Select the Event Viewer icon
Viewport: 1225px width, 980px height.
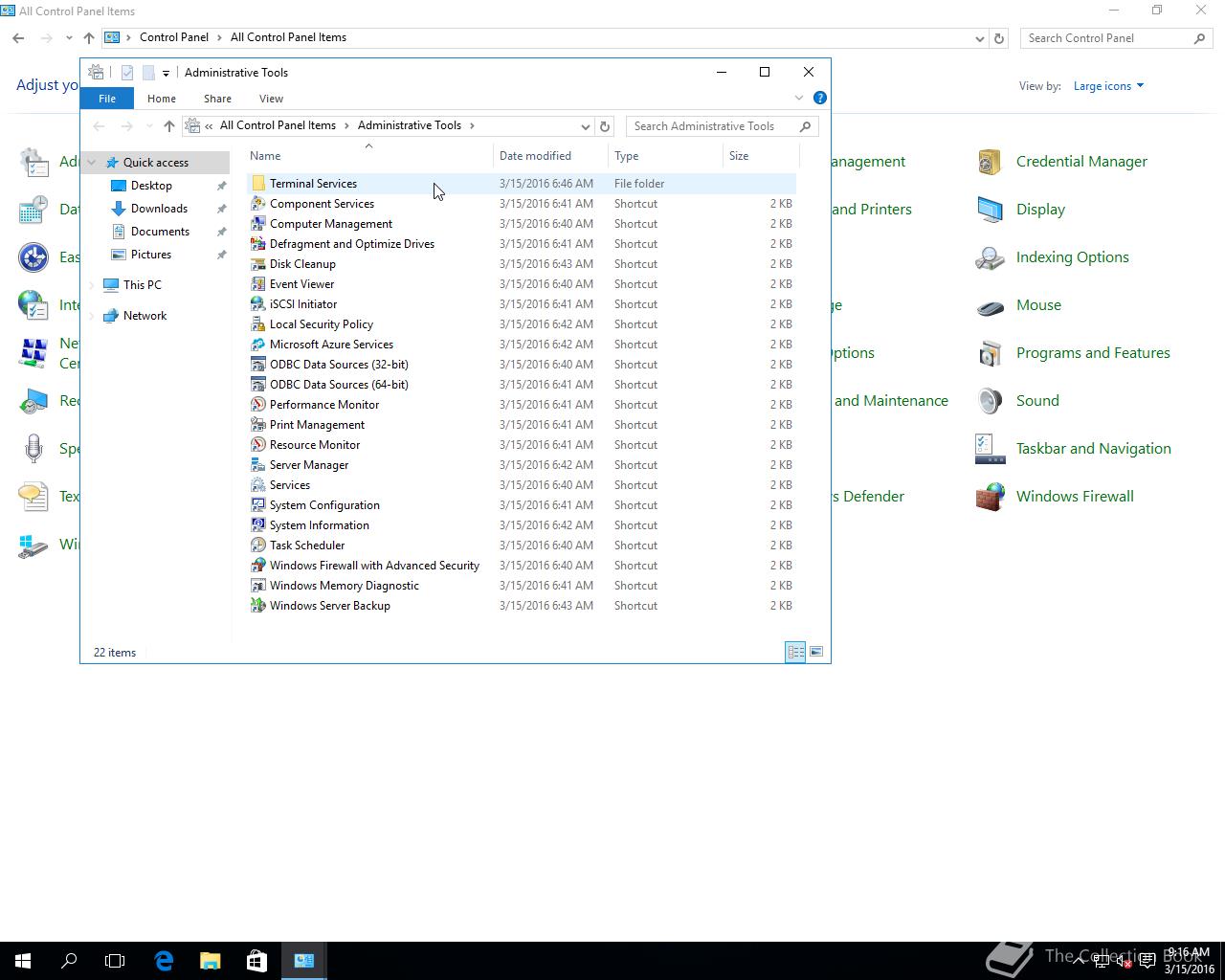pos(257,284)
